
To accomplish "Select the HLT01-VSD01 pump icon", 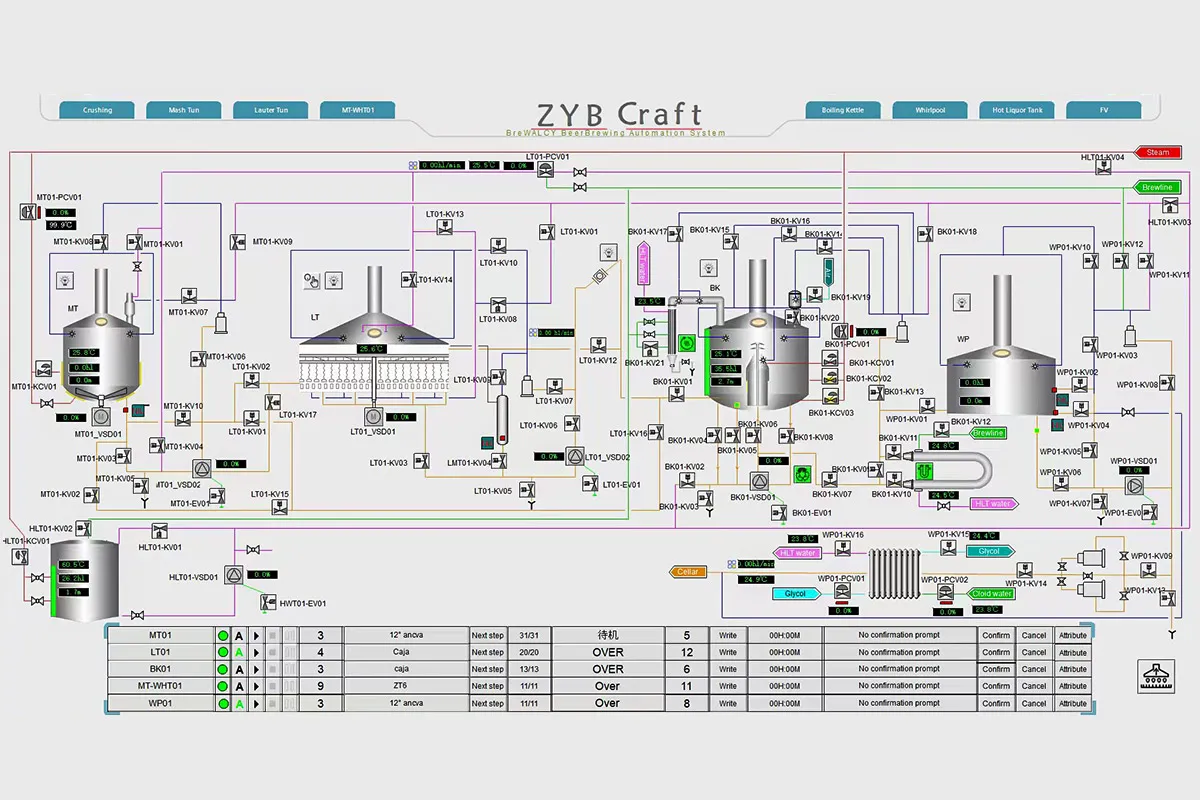I will tap(234, 574).
